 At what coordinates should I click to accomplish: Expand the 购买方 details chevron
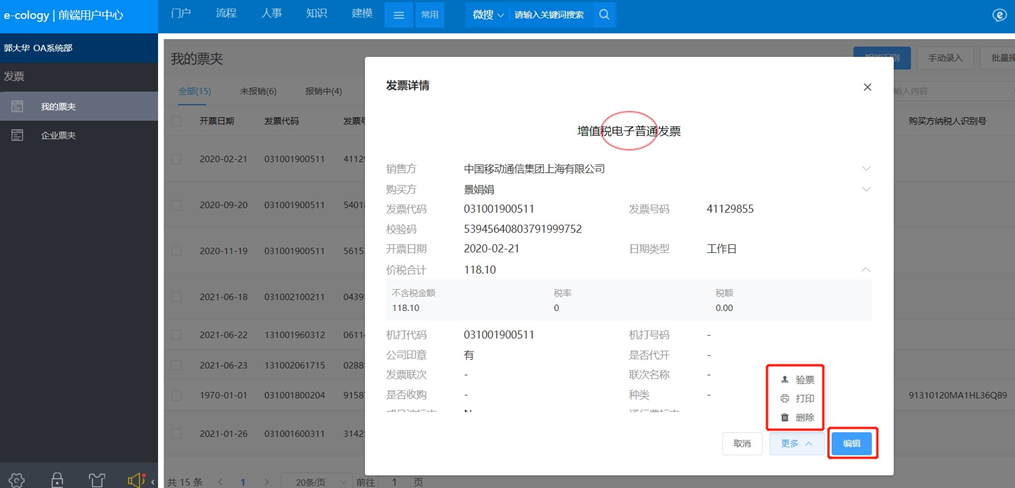(x=866, y=189)
